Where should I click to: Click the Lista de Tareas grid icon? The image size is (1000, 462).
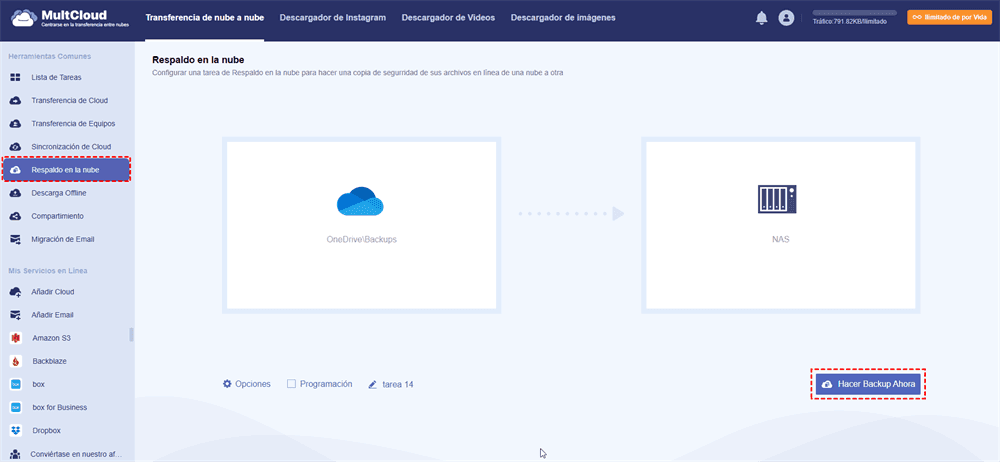coord(15,77)
